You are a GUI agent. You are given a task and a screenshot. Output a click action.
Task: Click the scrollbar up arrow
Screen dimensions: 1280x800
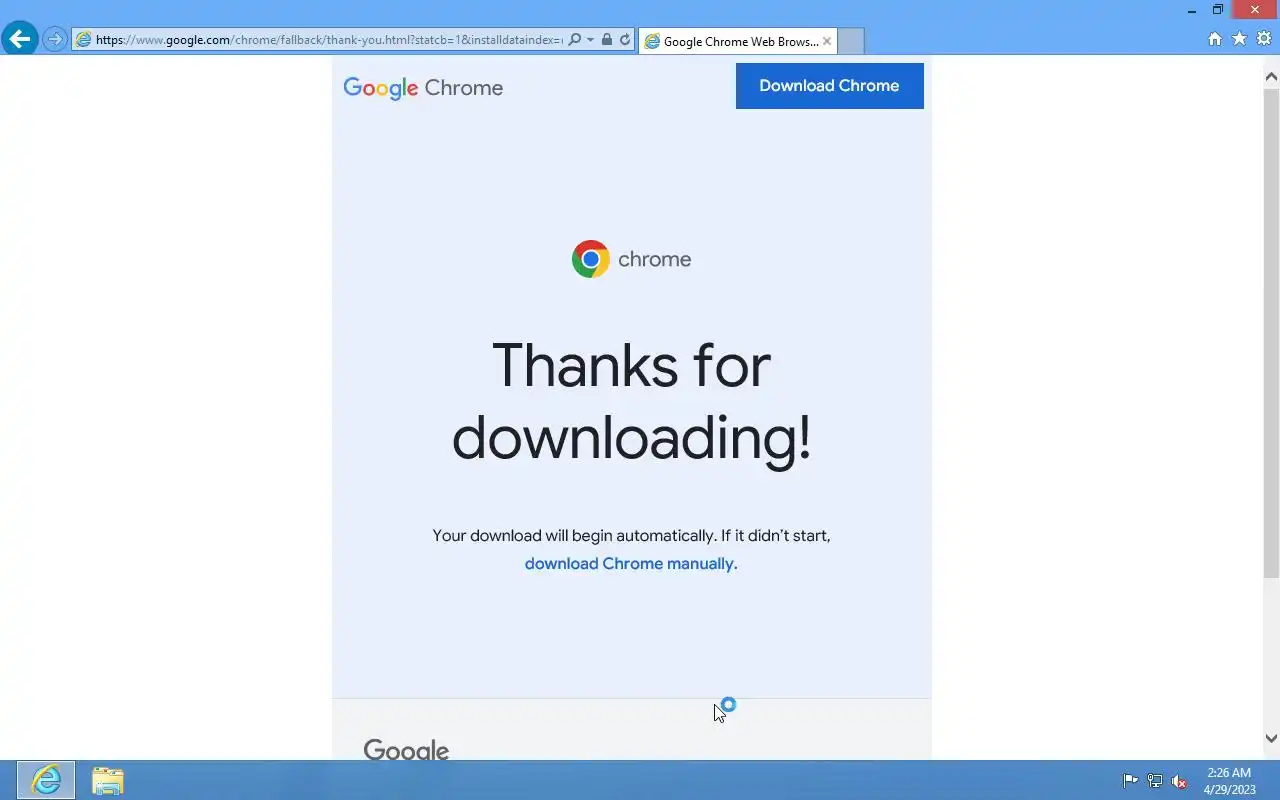tap(1271, 77)
